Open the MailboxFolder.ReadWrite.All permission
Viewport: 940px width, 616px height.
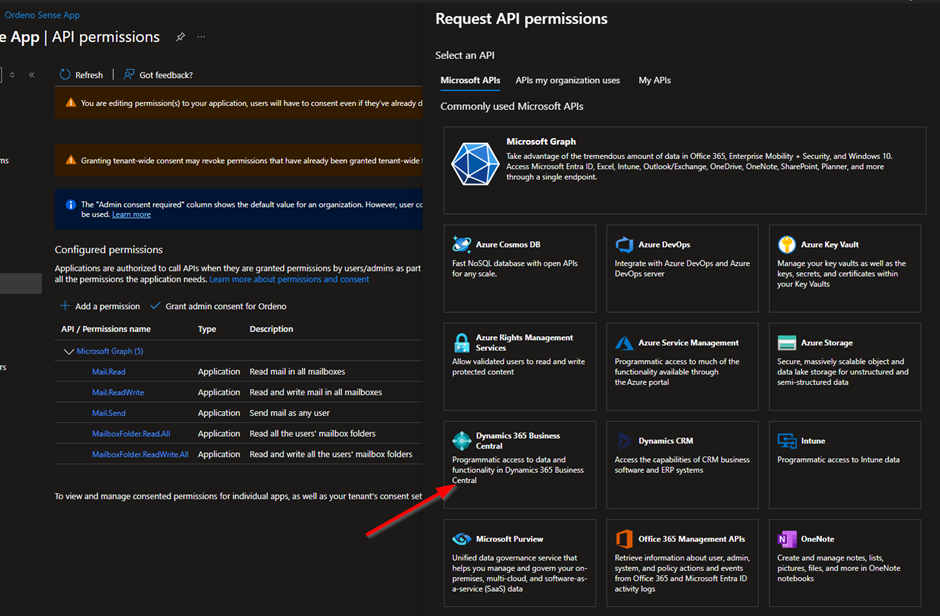140,454
